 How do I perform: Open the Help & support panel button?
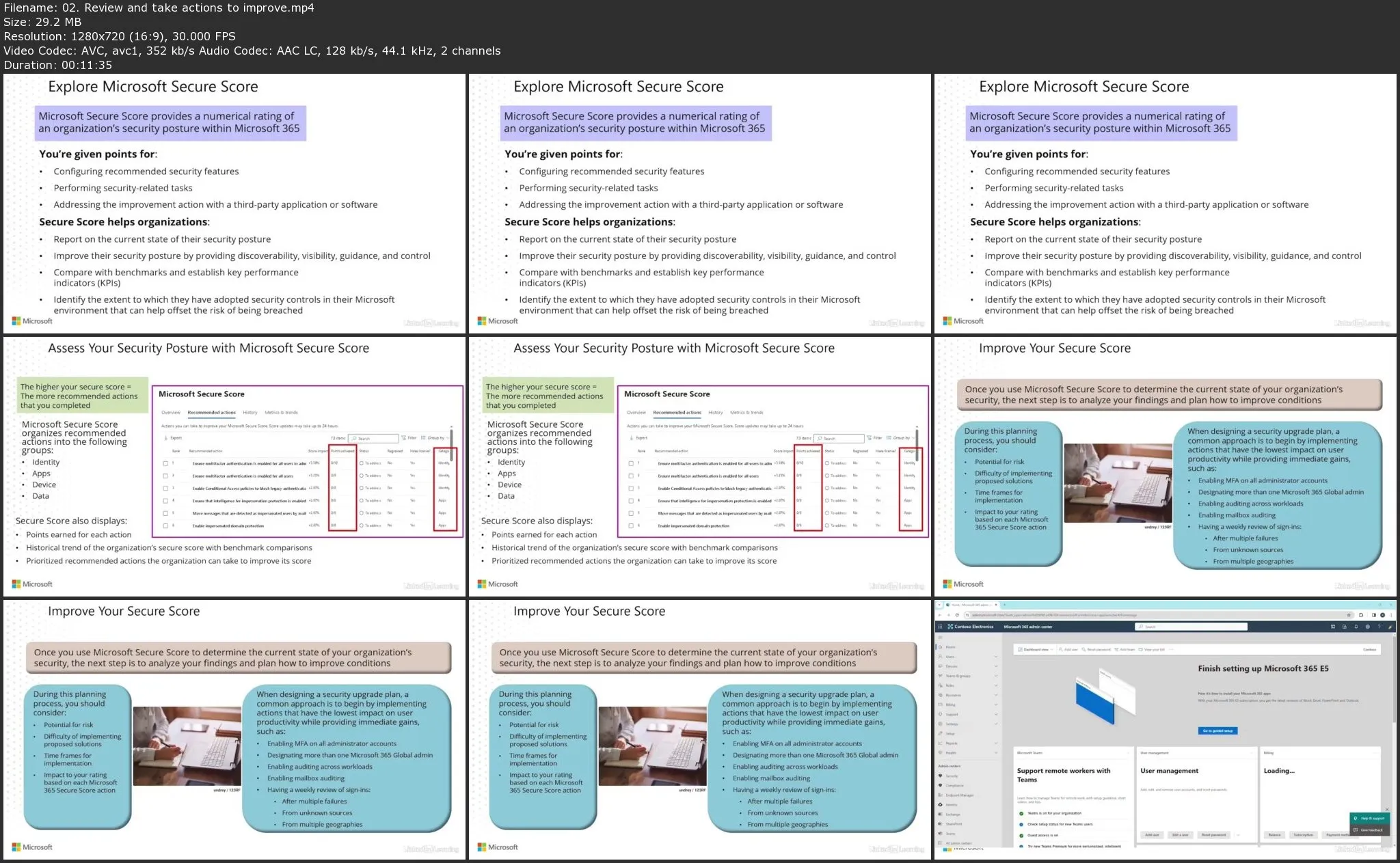pyautogui.click(x=1369, y=819)
